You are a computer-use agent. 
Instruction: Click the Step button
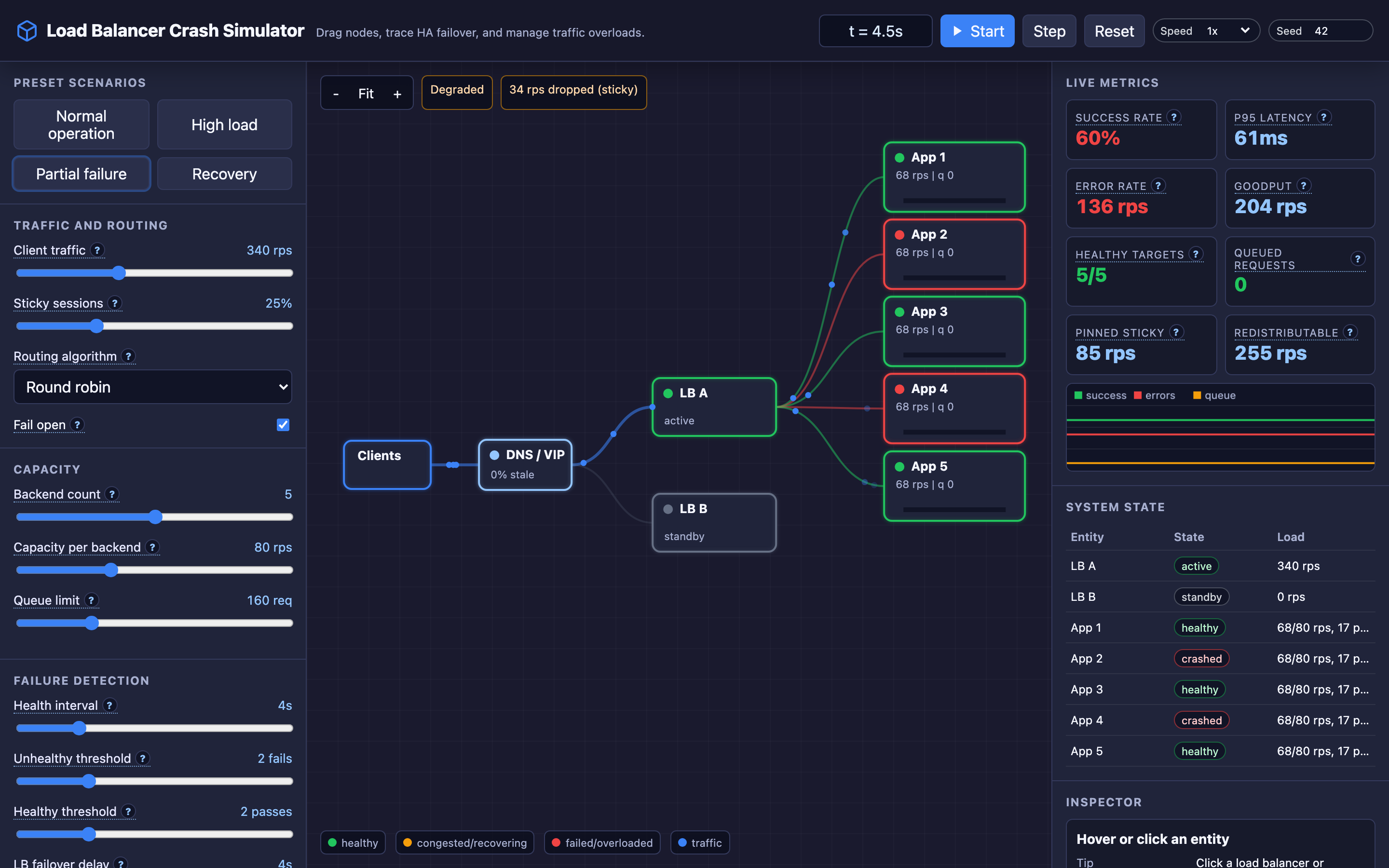coord(1049,31)
